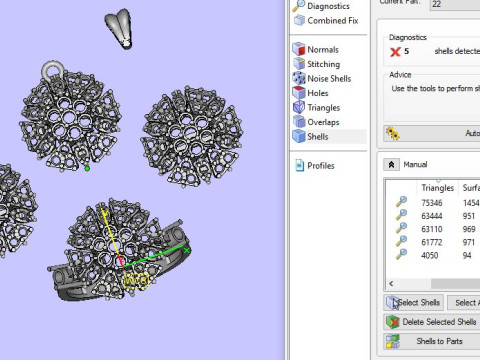
Task: Zoom to the shell with 61772 triangles
Action: click(401, 241)
